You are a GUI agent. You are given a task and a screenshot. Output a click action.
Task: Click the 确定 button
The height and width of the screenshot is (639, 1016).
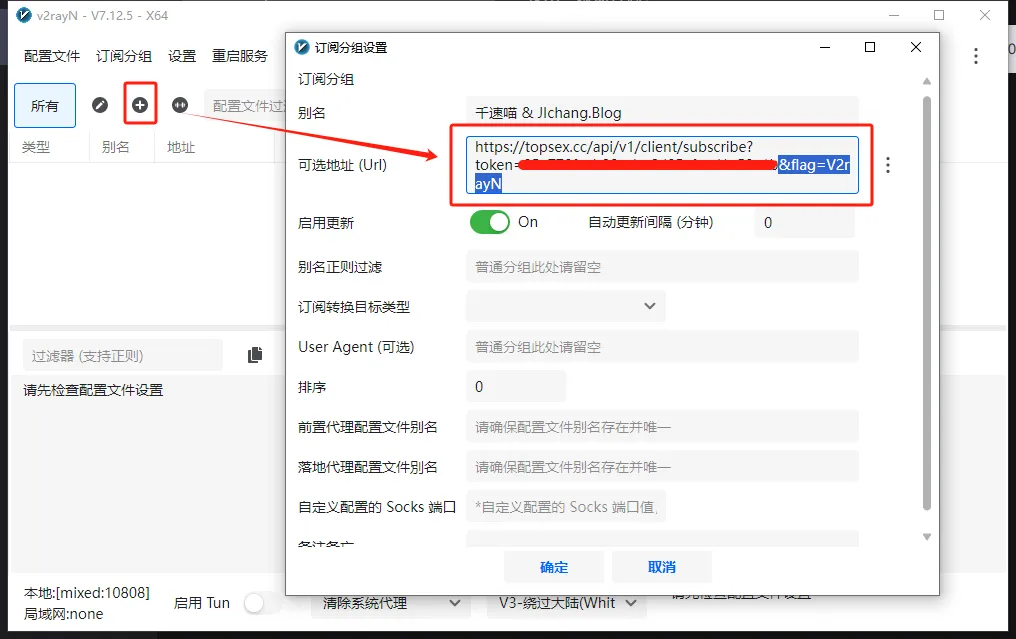554,567
